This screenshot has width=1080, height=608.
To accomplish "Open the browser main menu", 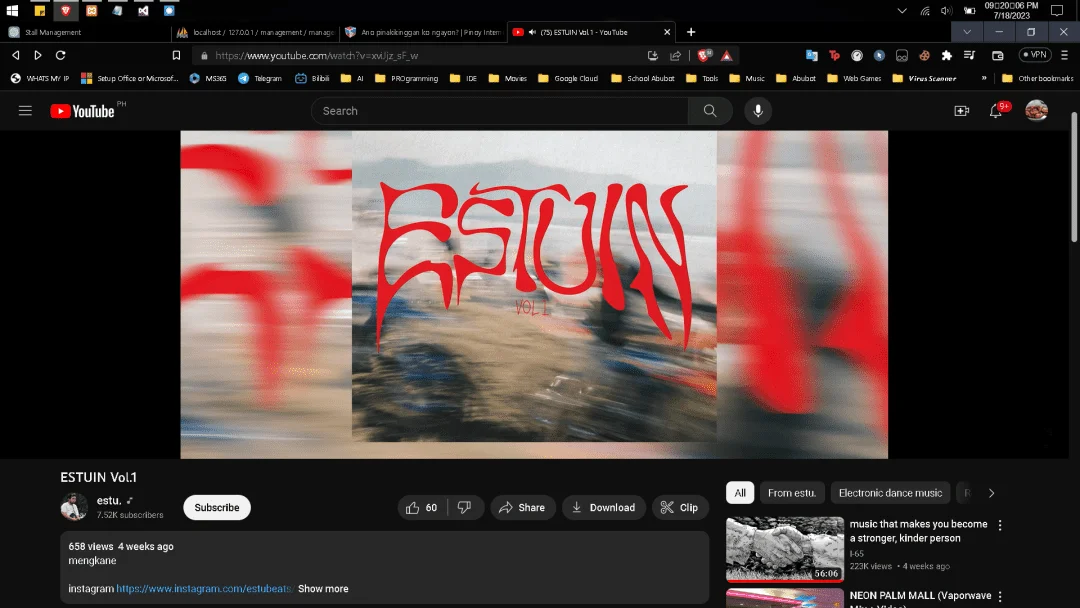I will point(1064,55).
